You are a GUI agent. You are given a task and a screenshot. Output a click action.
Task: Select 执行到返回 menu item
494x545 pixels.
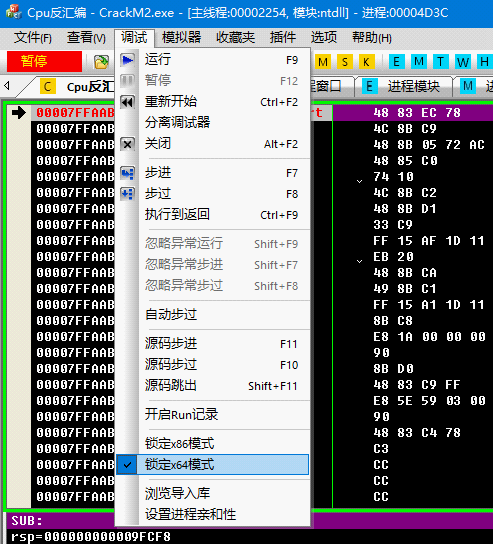(x=212, y=215)
